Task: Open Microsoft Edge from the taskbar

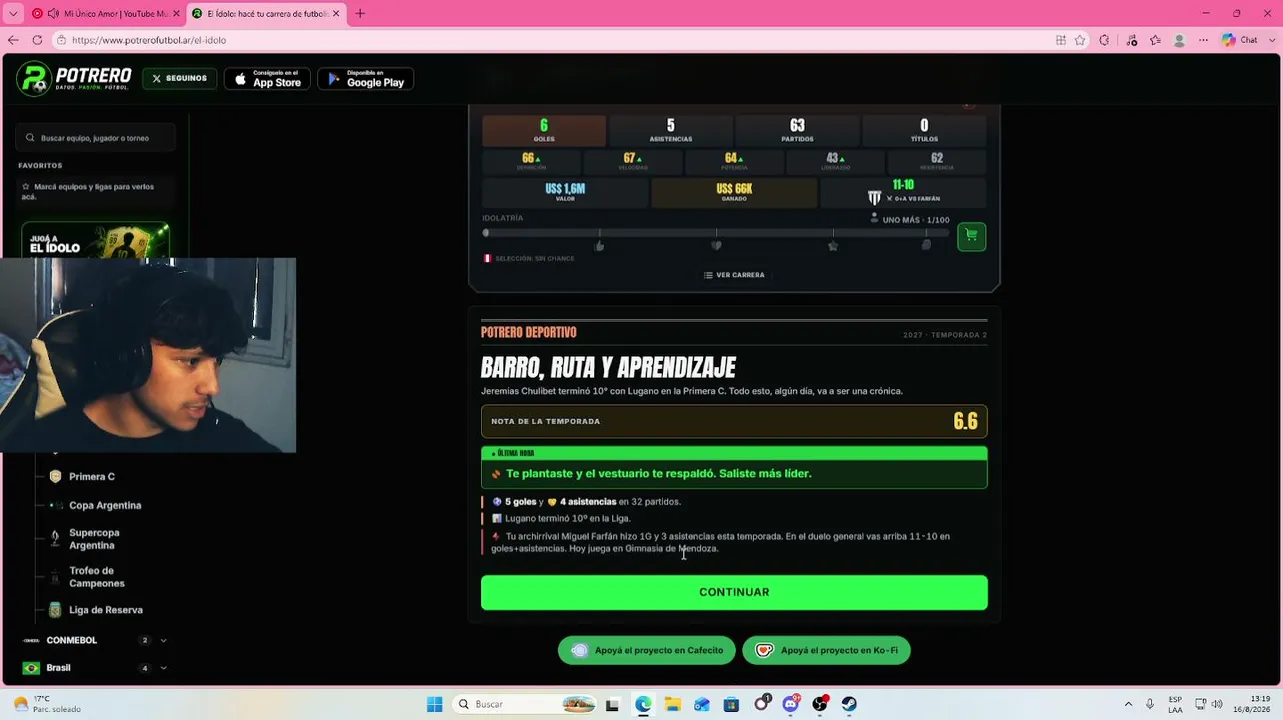Action: (x=643, y=704)
